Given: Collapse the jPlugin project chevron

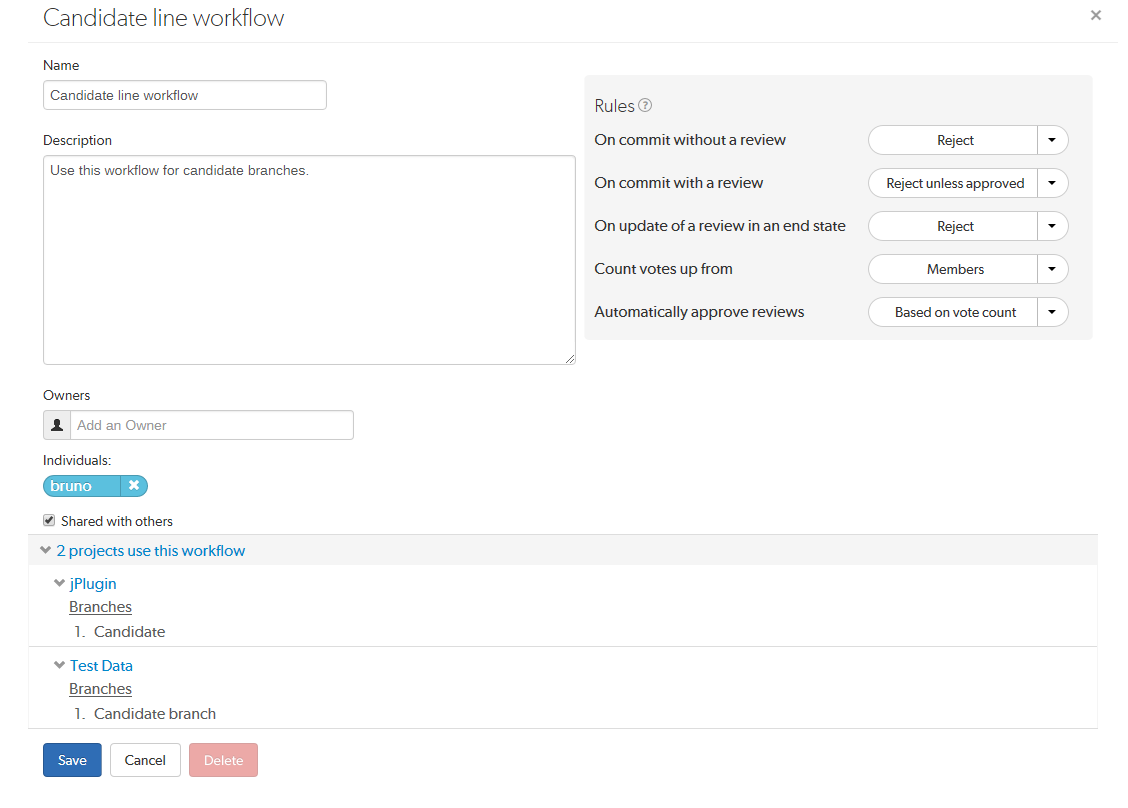Looking at the screenshot, I should 60,584.
